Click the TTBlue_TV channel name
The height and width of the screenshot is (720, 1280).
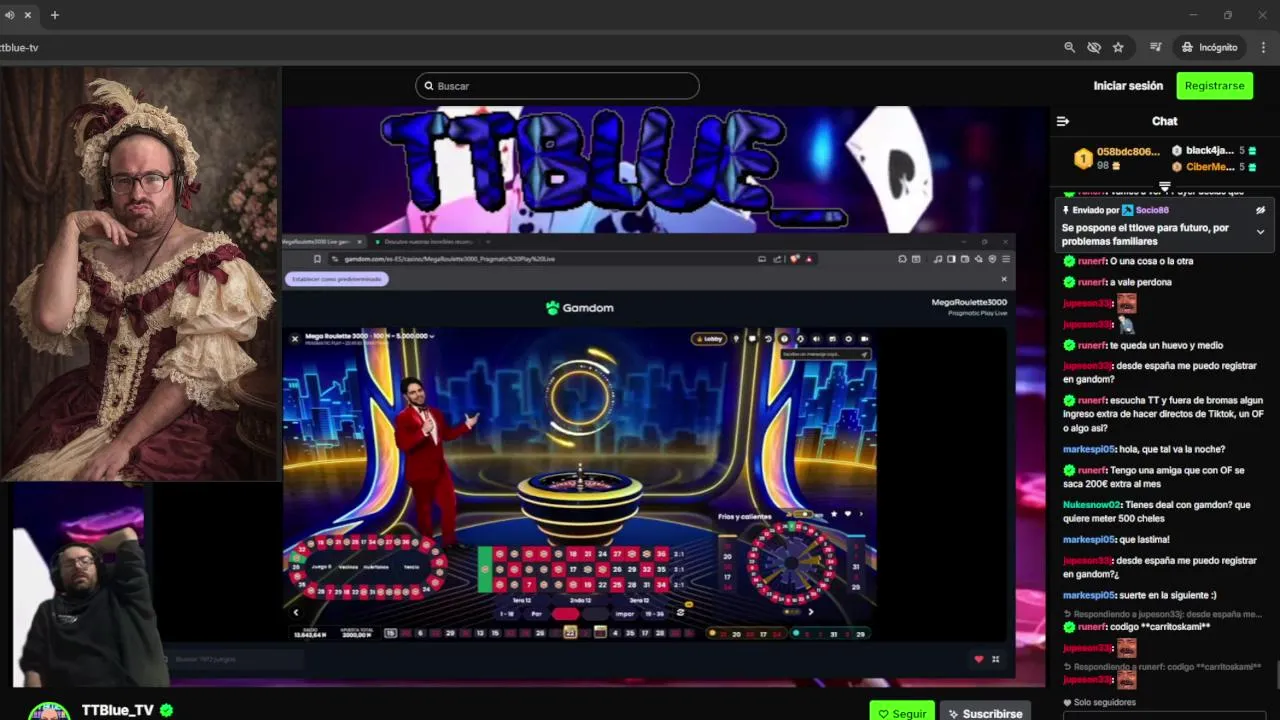[x=118, y=710]
